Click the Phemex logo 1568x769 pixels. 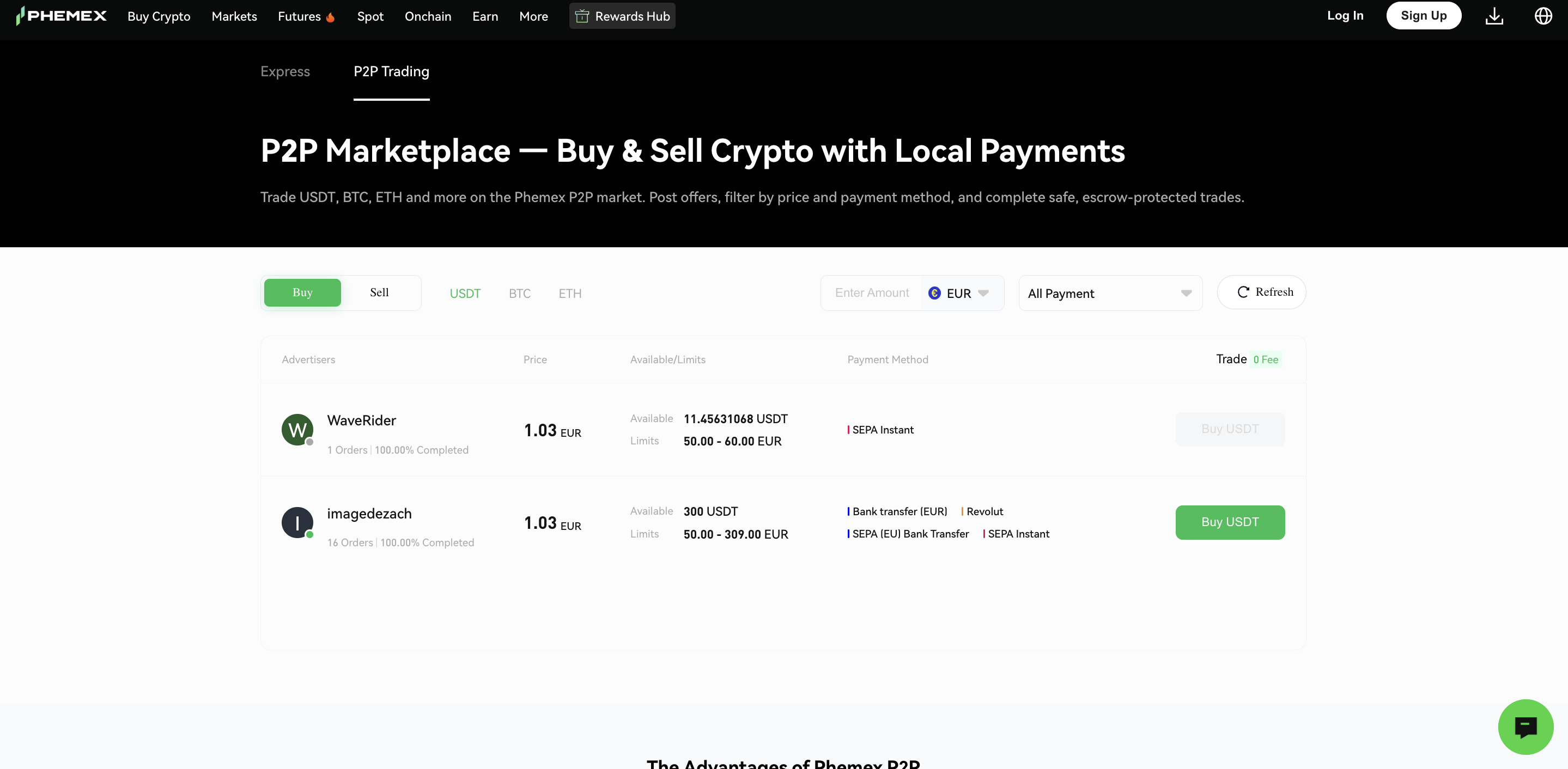(61, 16)
